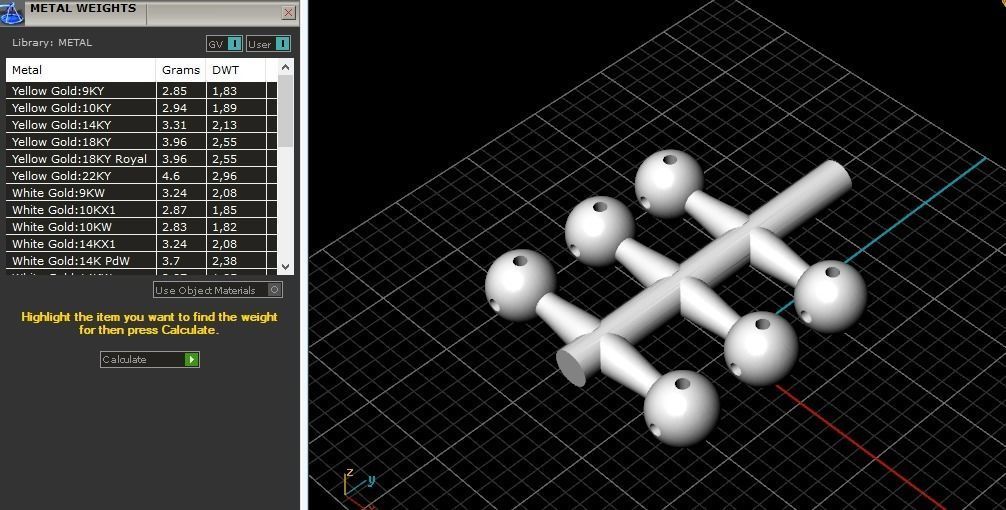Sort by the Metal column header

81,70
